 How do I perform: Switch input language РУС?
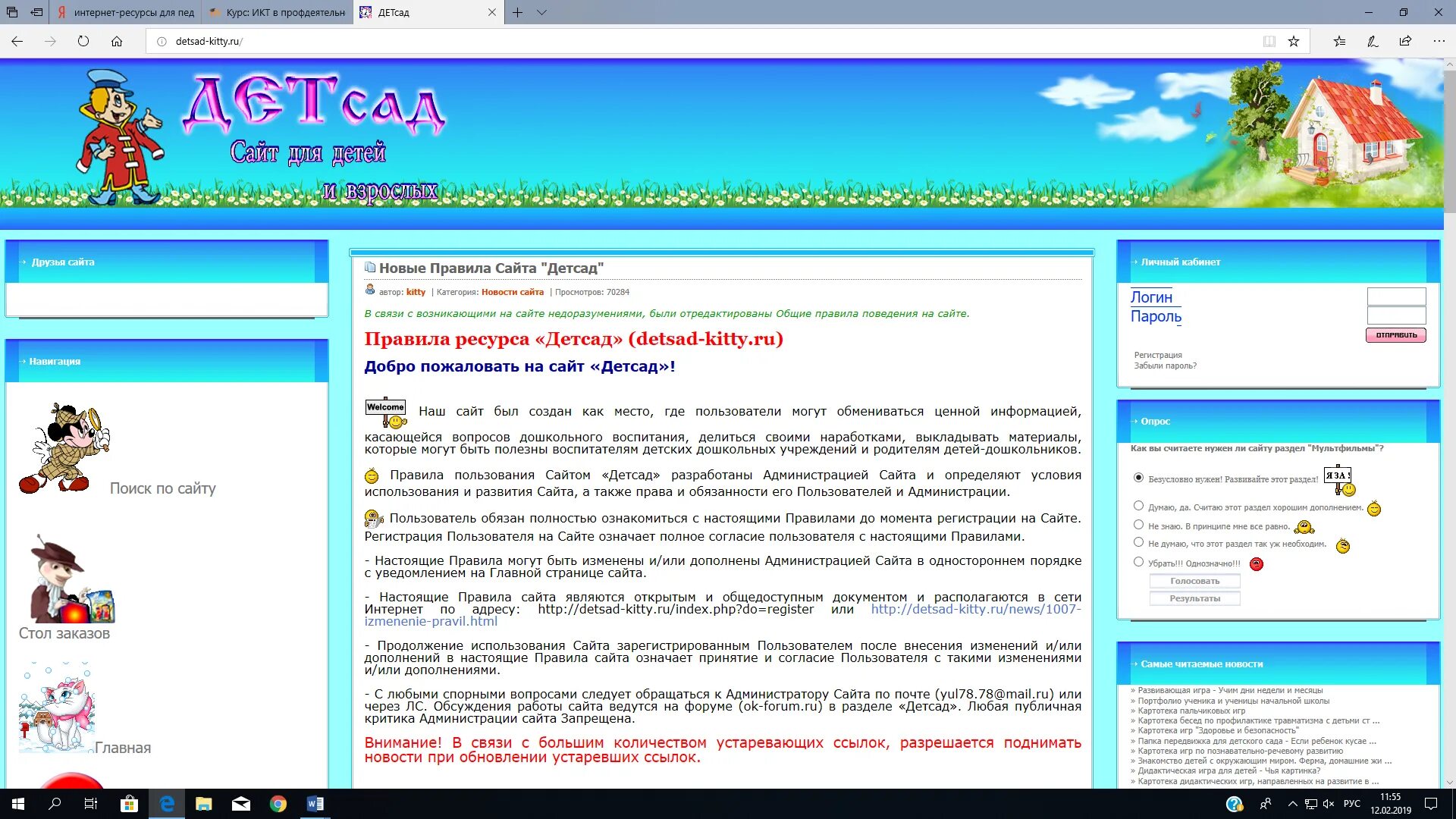point(1351,804)
